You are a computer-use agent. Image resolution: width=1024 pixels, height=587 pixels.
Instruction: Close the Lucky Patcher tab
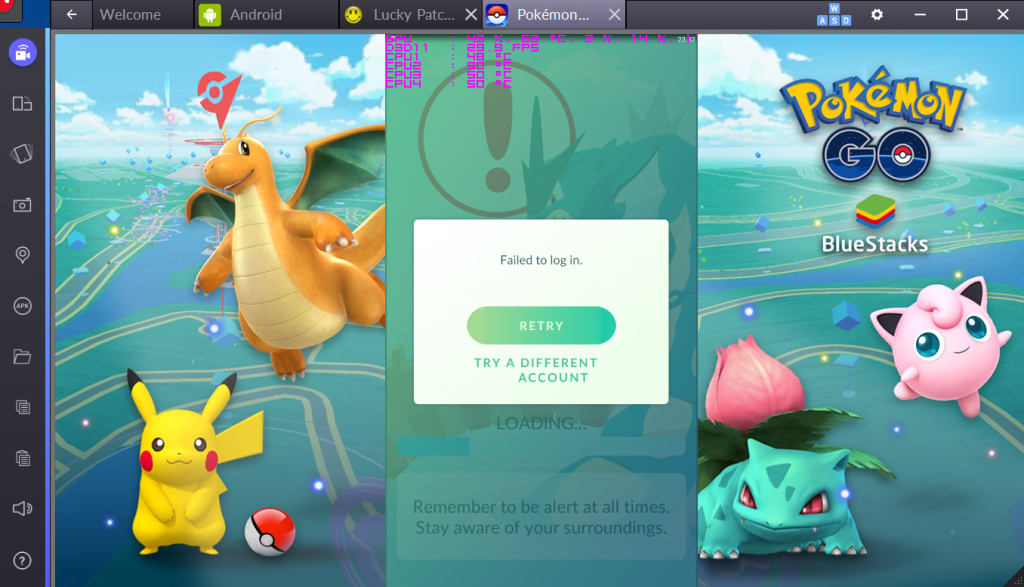click(471, 14)
